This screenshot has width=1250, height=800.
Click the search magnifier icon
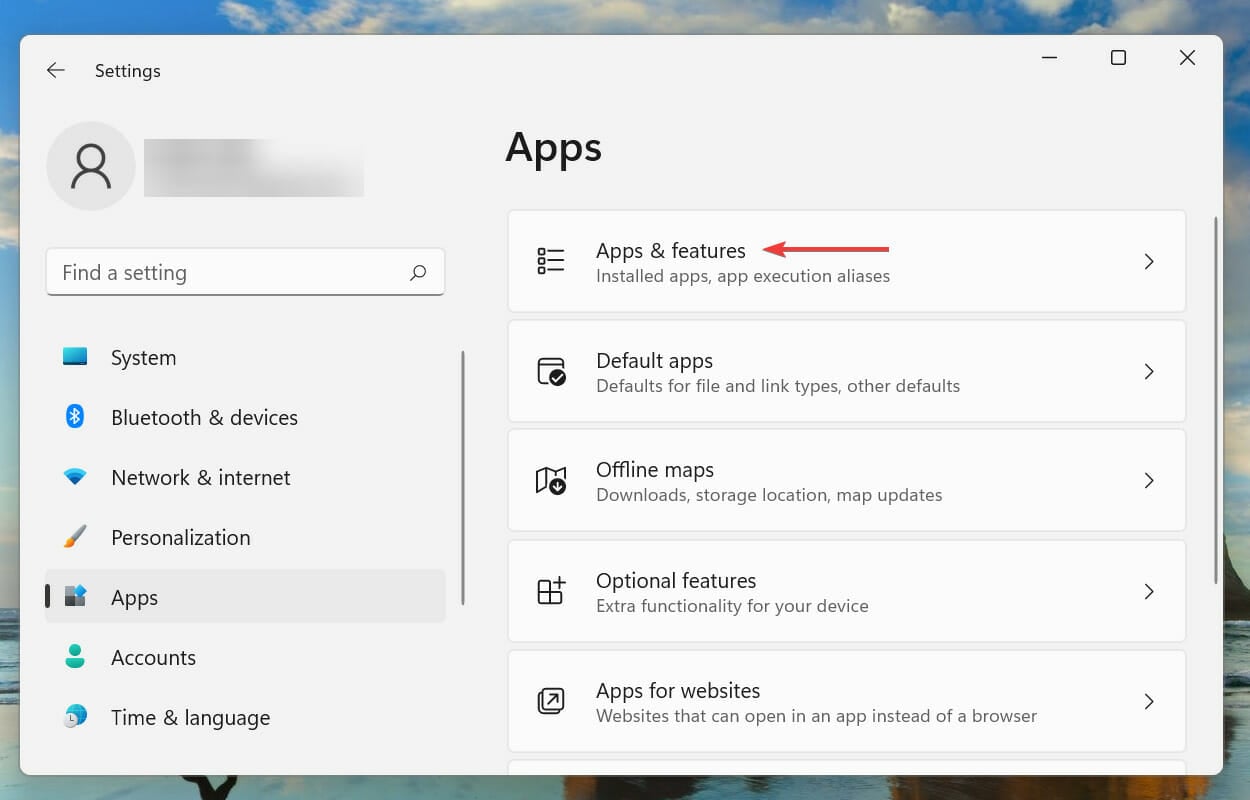[x=418, y=272]
